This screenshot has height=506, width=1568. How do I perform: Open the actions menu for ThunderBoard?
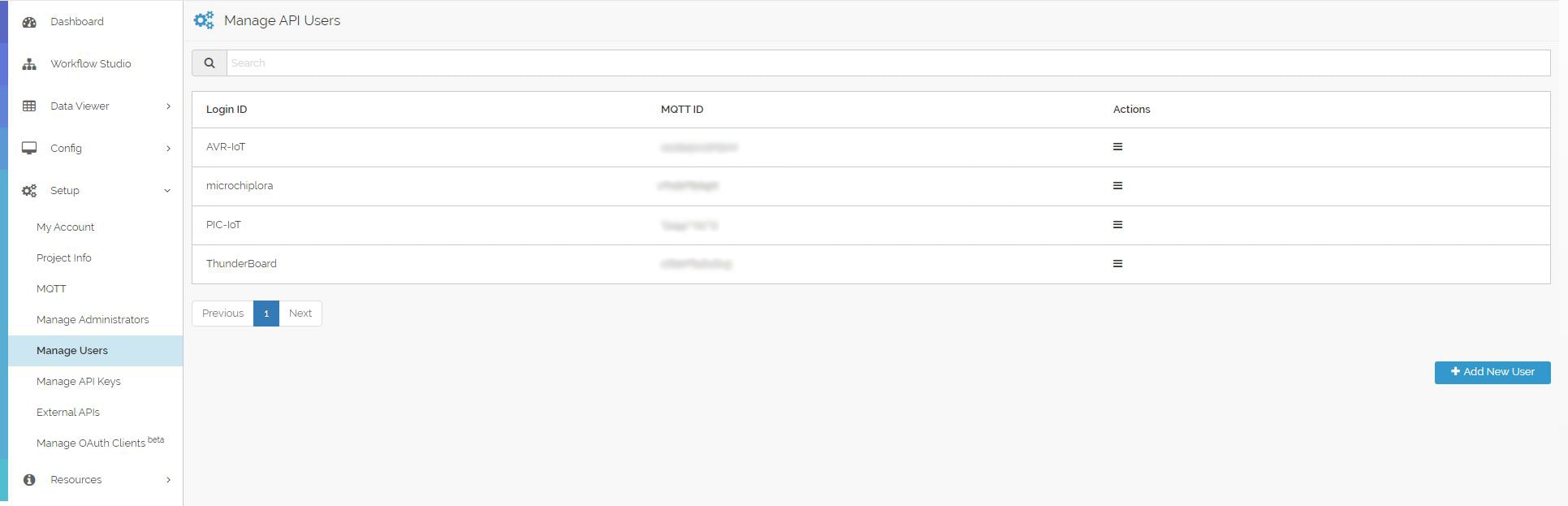(x=1118, y=263)
